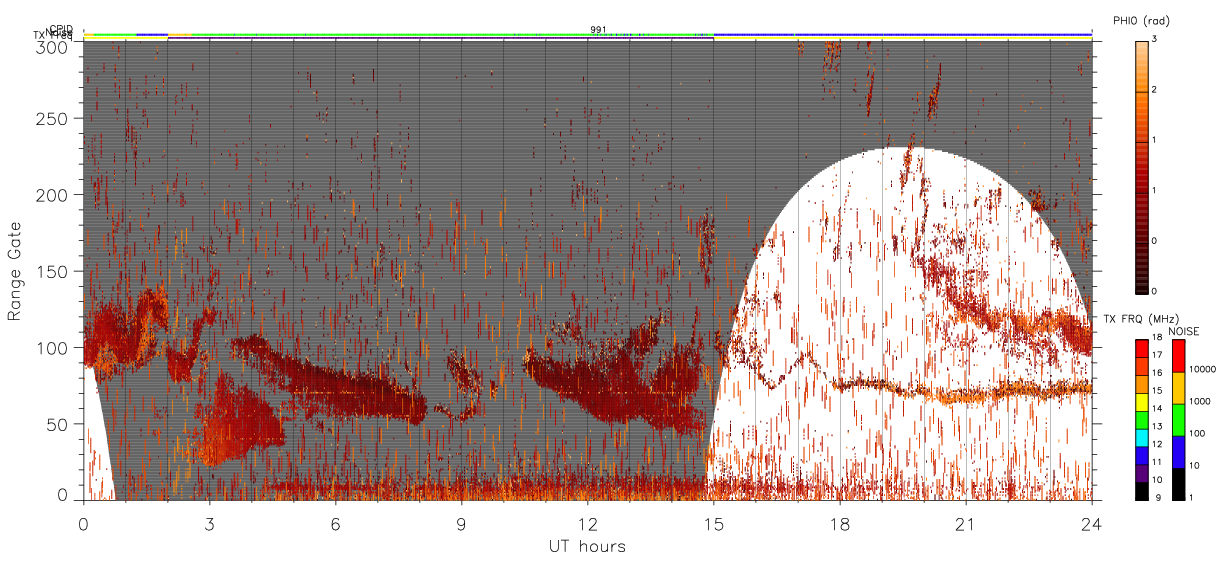Click the '10000' NOISE legend value
The width and height of the screenshot is (1228, 567).
tap(1201, 370)
